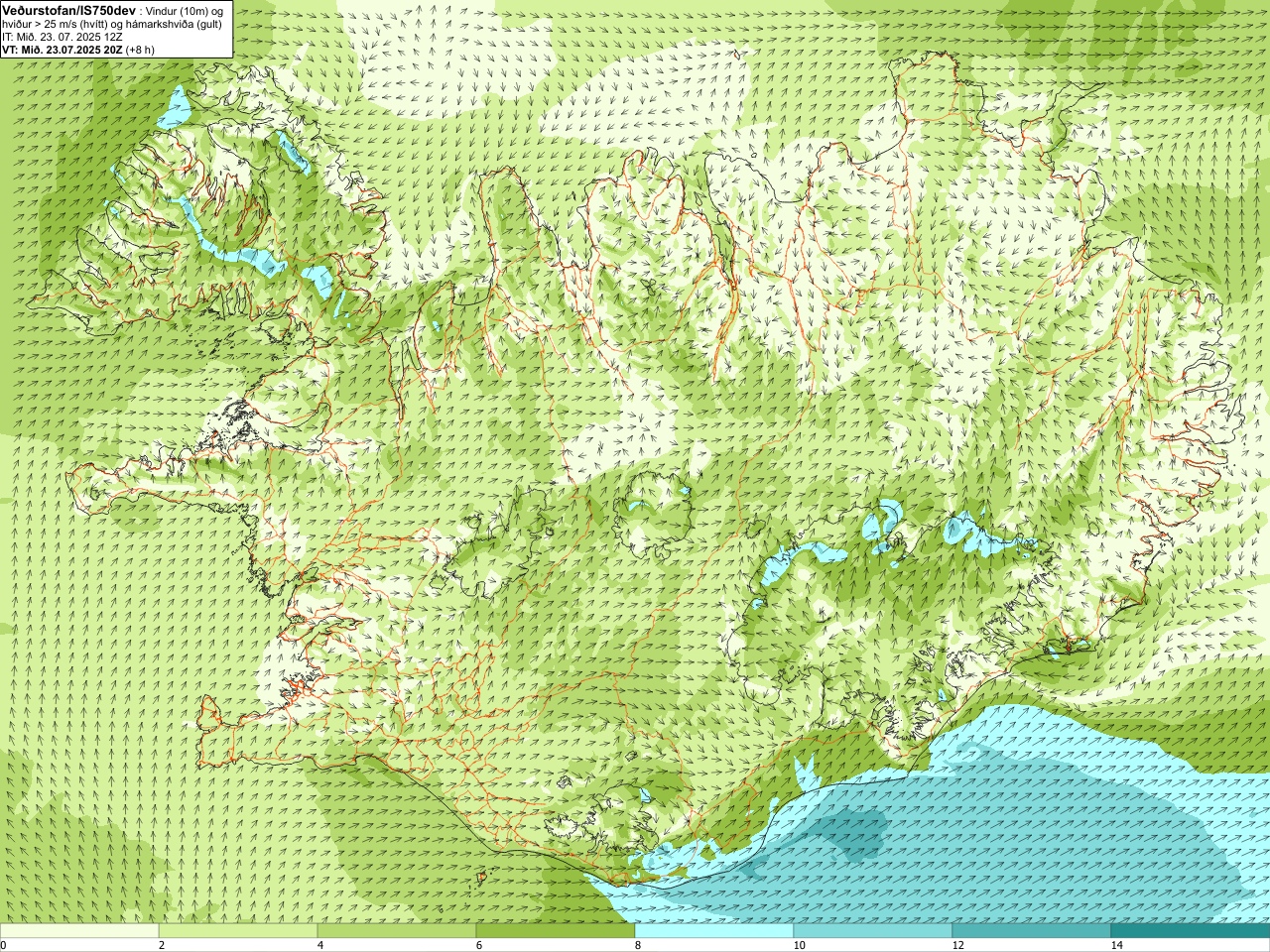Click the text Vindur (10m) og
Viewport: 1270px width, 952px height.
point(185,10)
